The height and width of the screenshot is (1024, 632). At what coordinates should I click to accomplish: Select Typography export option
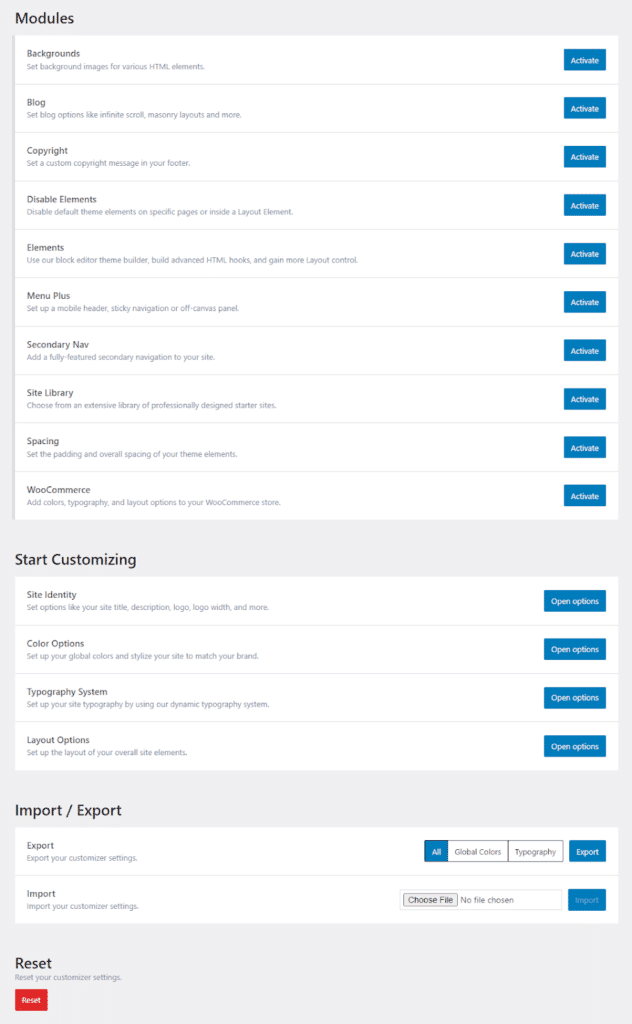tap(535, 852)
